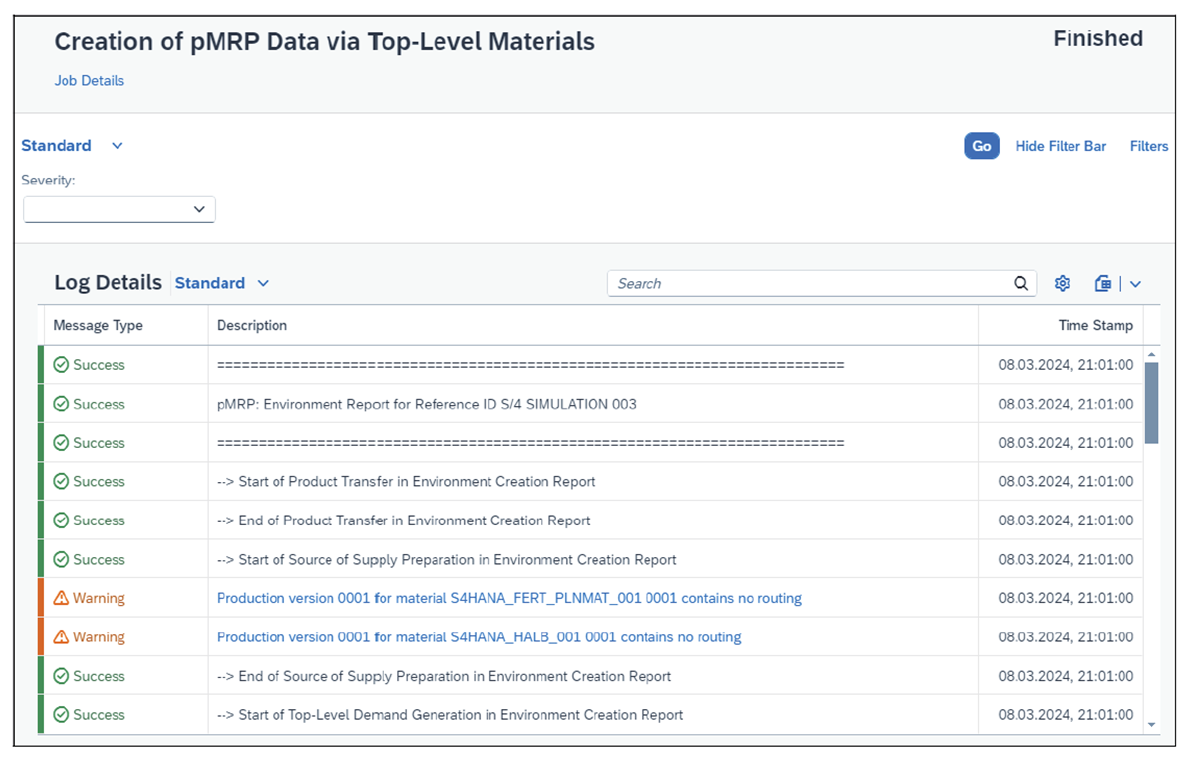Screen dimensions: 1191x763
Task: Click Warning icon beside S4HANA_FERT_PLNMAT message
Action: pyautogui.click(x=62, y=597)
